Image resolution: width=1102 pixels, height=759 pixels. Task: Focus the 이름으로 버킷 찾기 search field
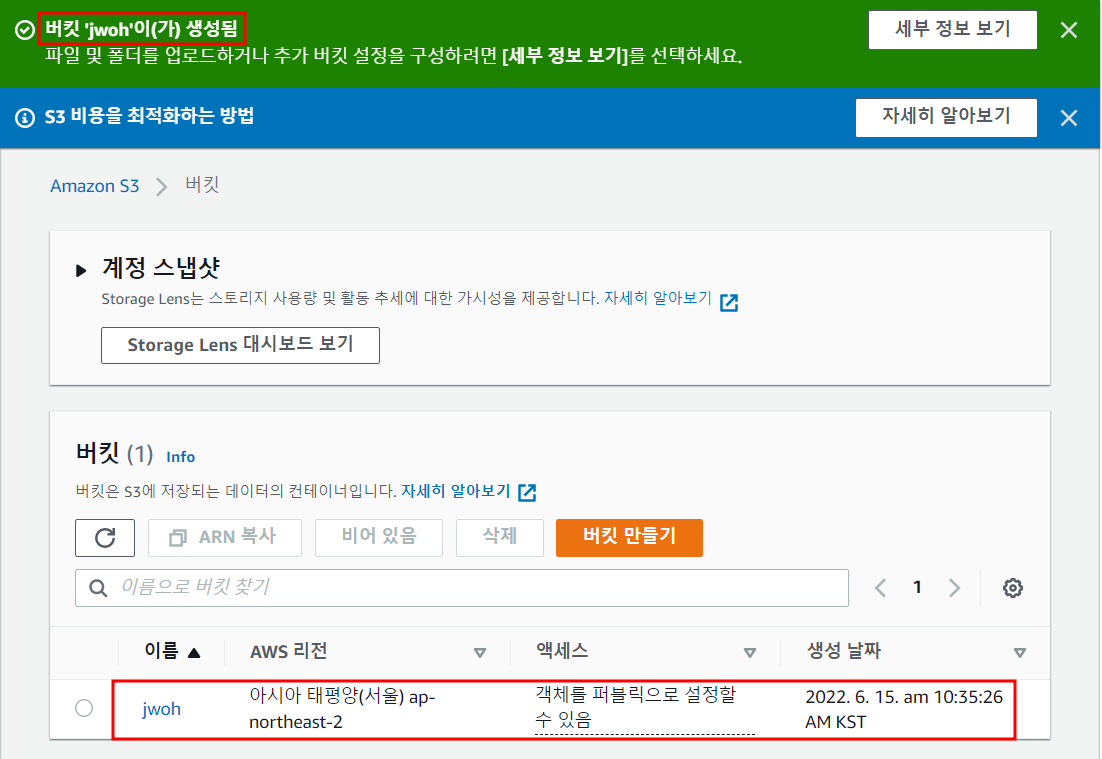pyautogui.click(x=462, y=588)
